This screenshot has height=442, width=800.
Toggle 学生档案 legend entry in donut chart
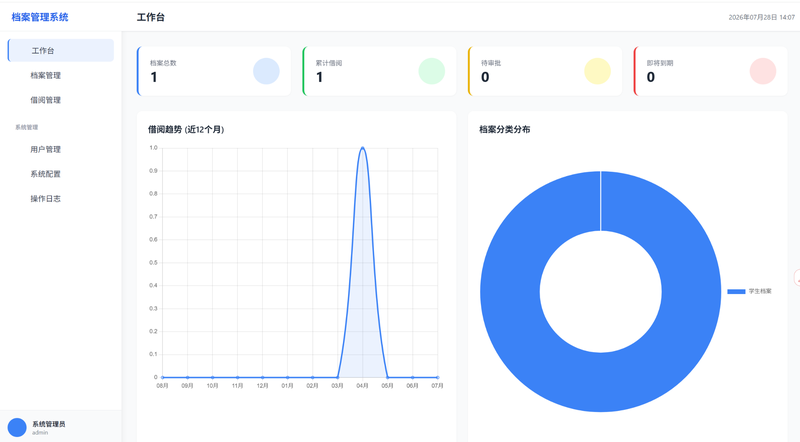point(749,291)
